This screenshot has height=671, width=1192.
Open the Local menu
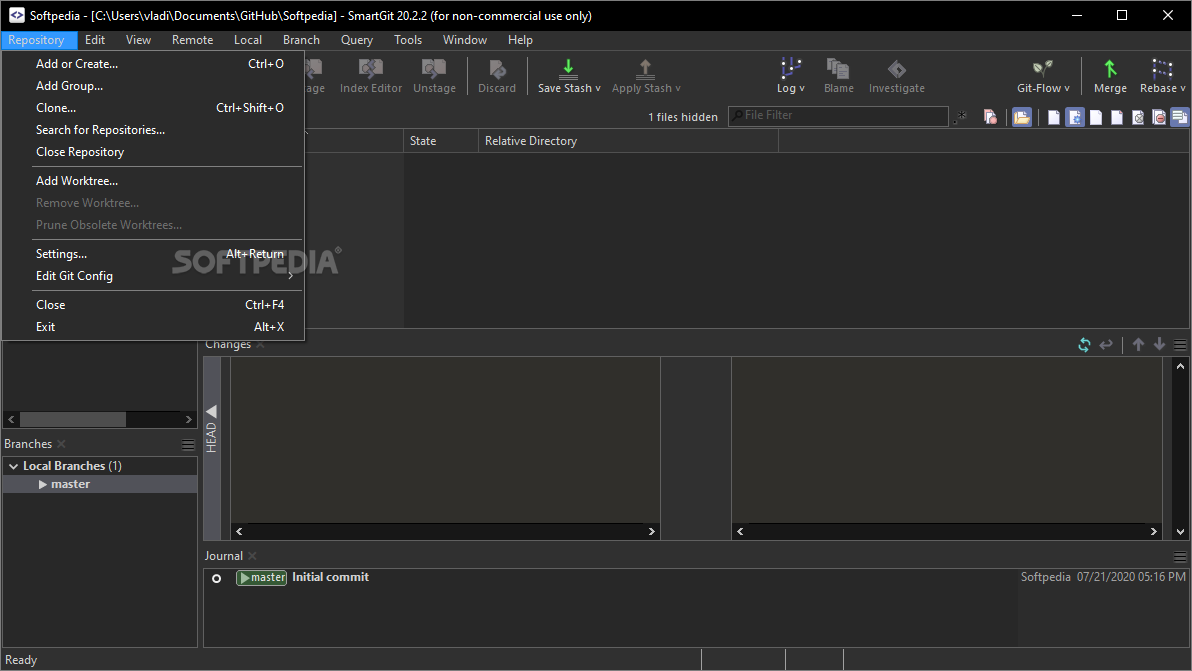(248, 40)
